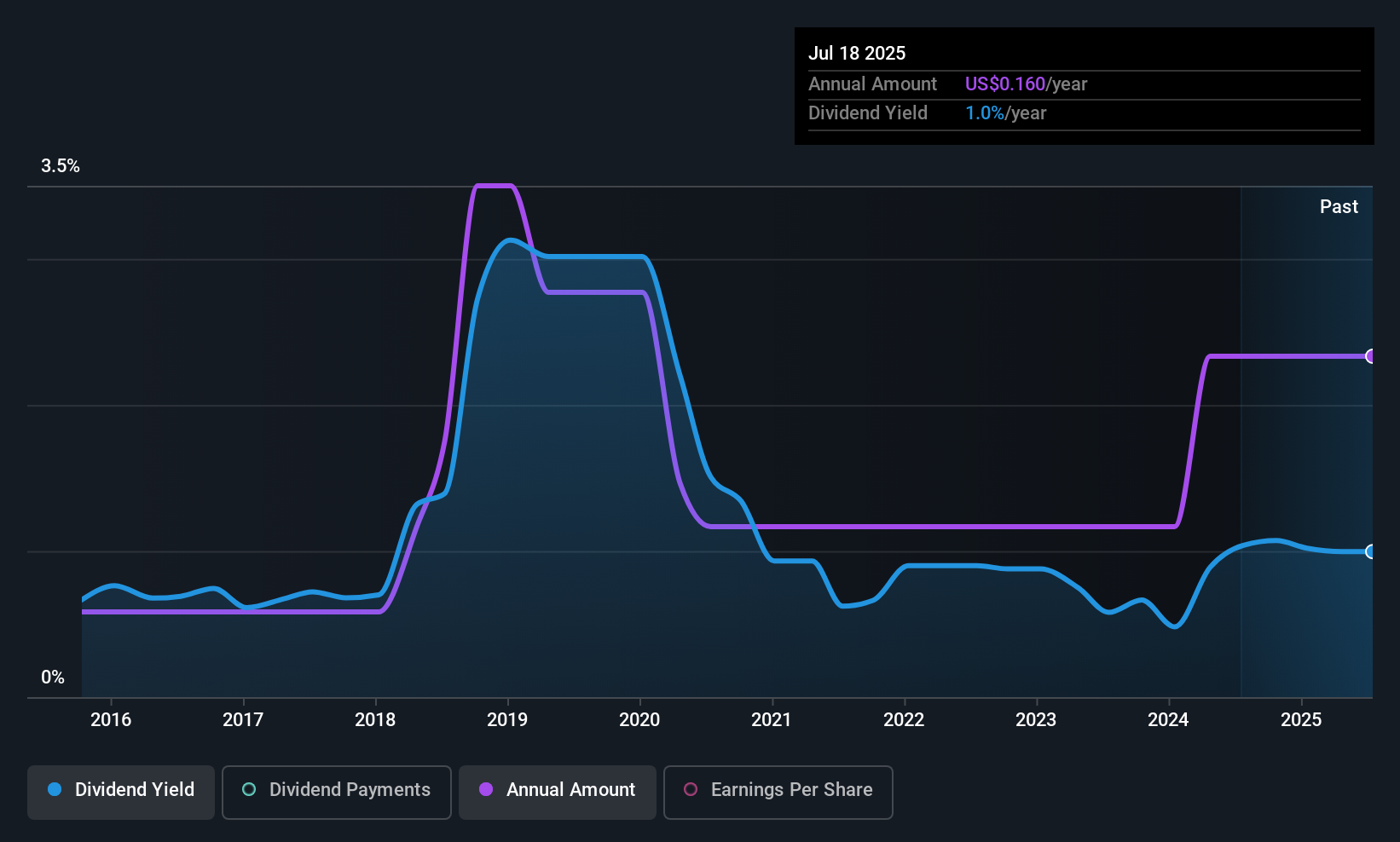The height and width of the screenshot is (842, 1400).
Task: Click the Jul 18 2025 tooltip date
Action: click(x=857, y=53)
